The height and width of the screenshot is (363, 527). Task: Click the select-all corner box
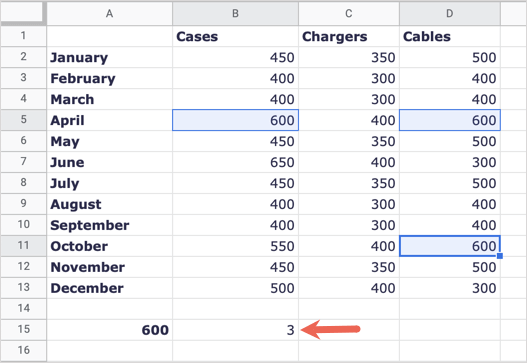point(23,13)
